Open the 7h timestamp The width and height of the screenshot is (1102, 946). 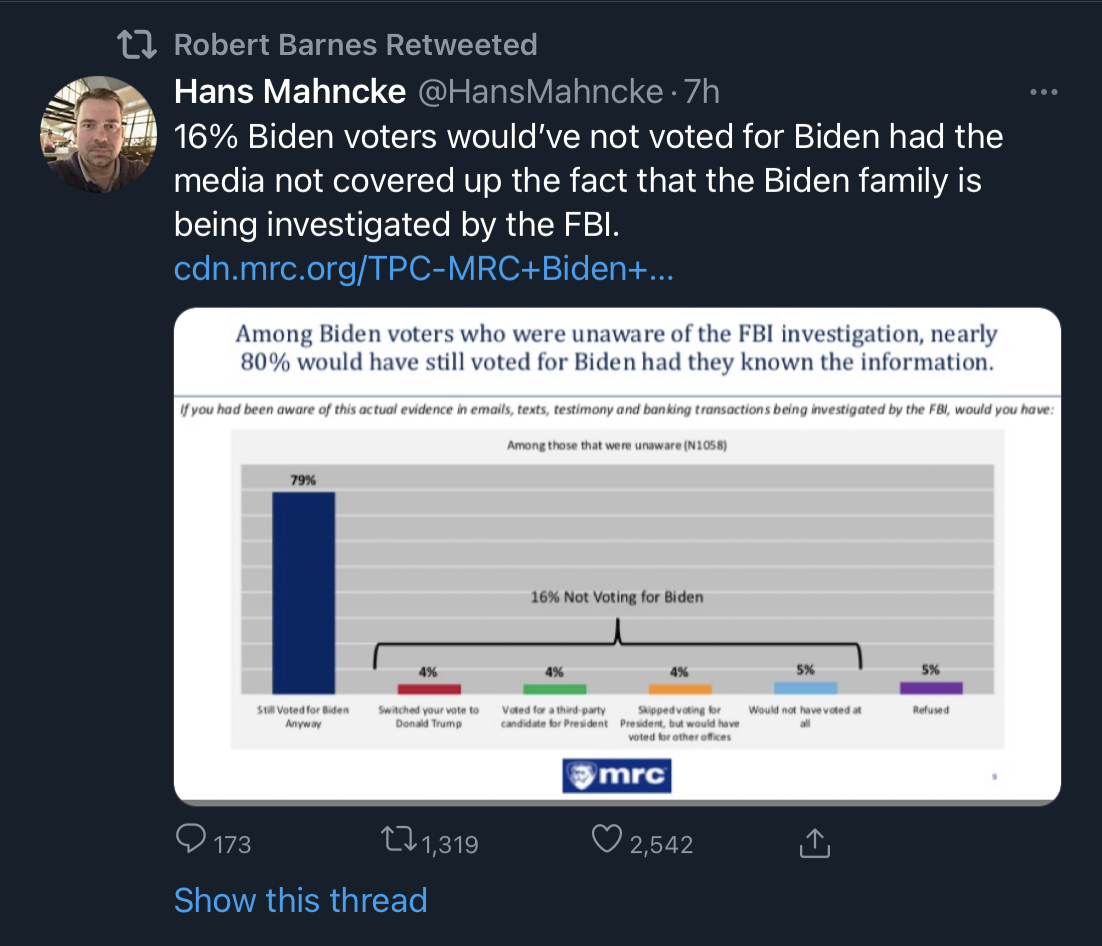click(x=701, y=92)
